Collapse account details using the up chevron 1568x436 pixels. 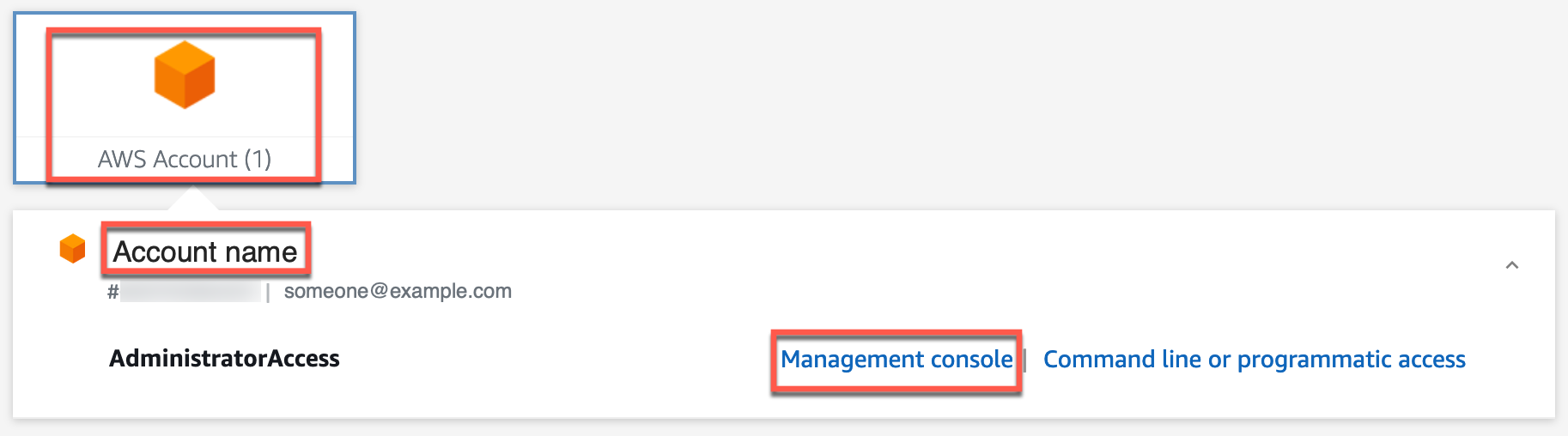[x=1512, y=265]
